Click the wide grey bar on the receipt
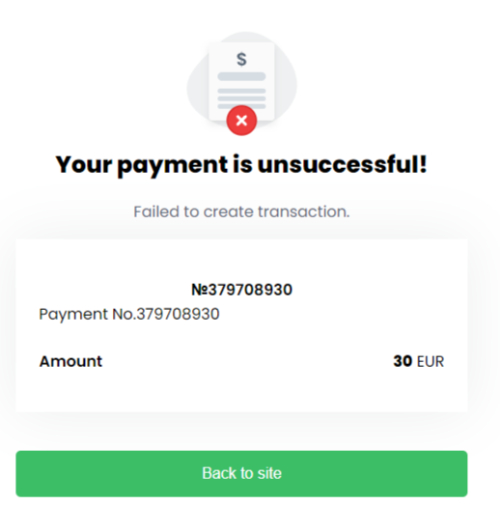 tap(242, 76)
